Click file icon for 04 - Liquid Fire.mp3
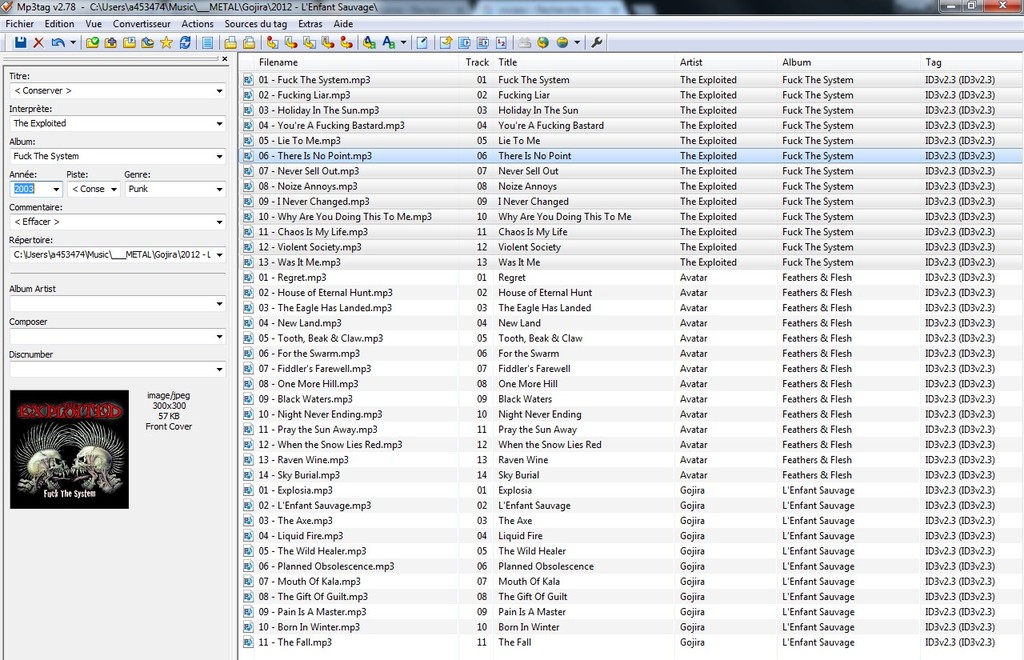1024x660 pixels. (x=248, y=536)
